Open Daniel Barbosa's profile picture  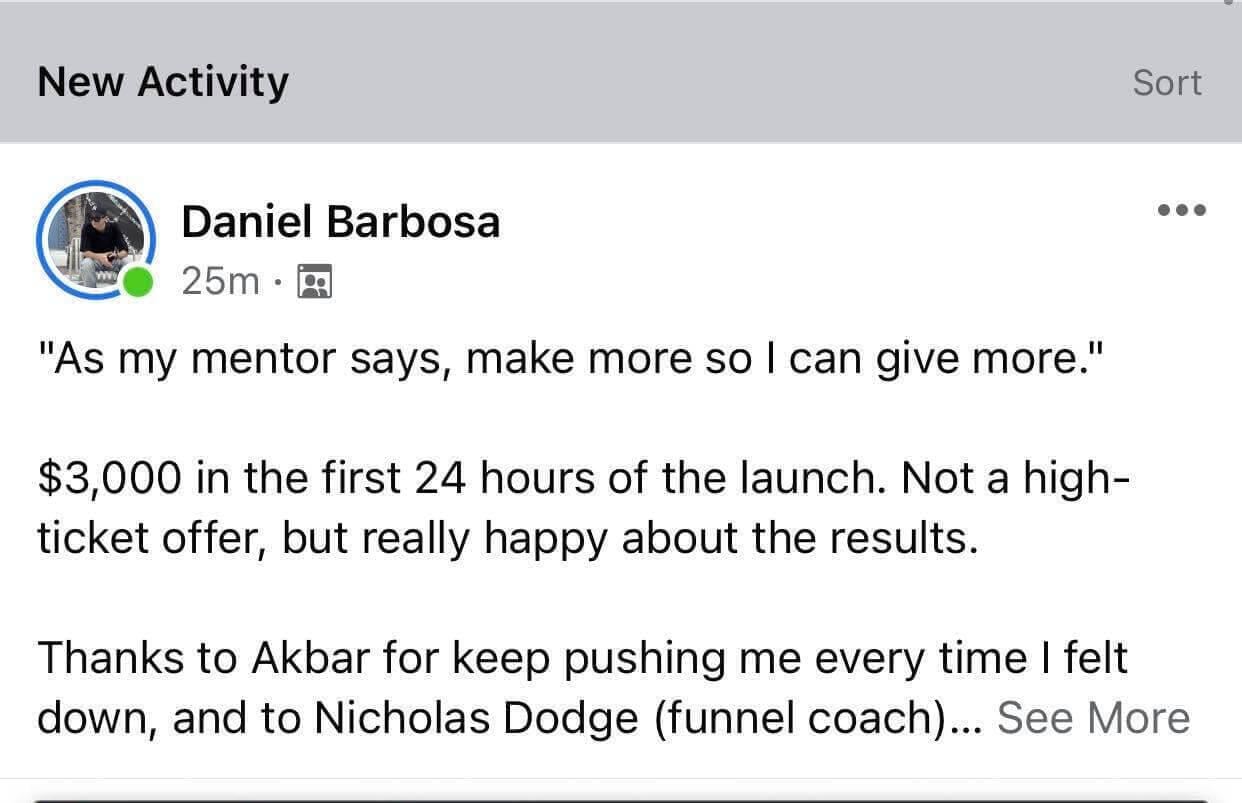click(x=96, y=241)
